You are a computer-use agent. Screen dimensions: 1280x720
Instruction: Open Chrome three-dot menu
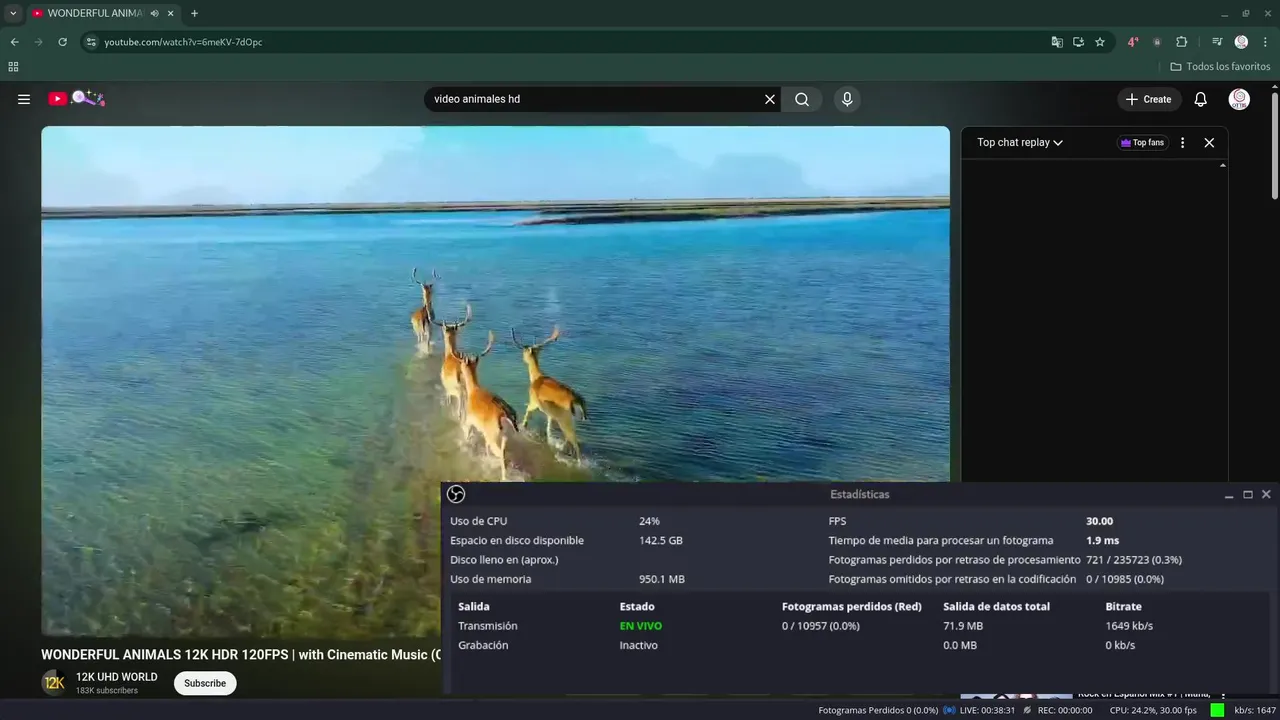pos(1263,42)
